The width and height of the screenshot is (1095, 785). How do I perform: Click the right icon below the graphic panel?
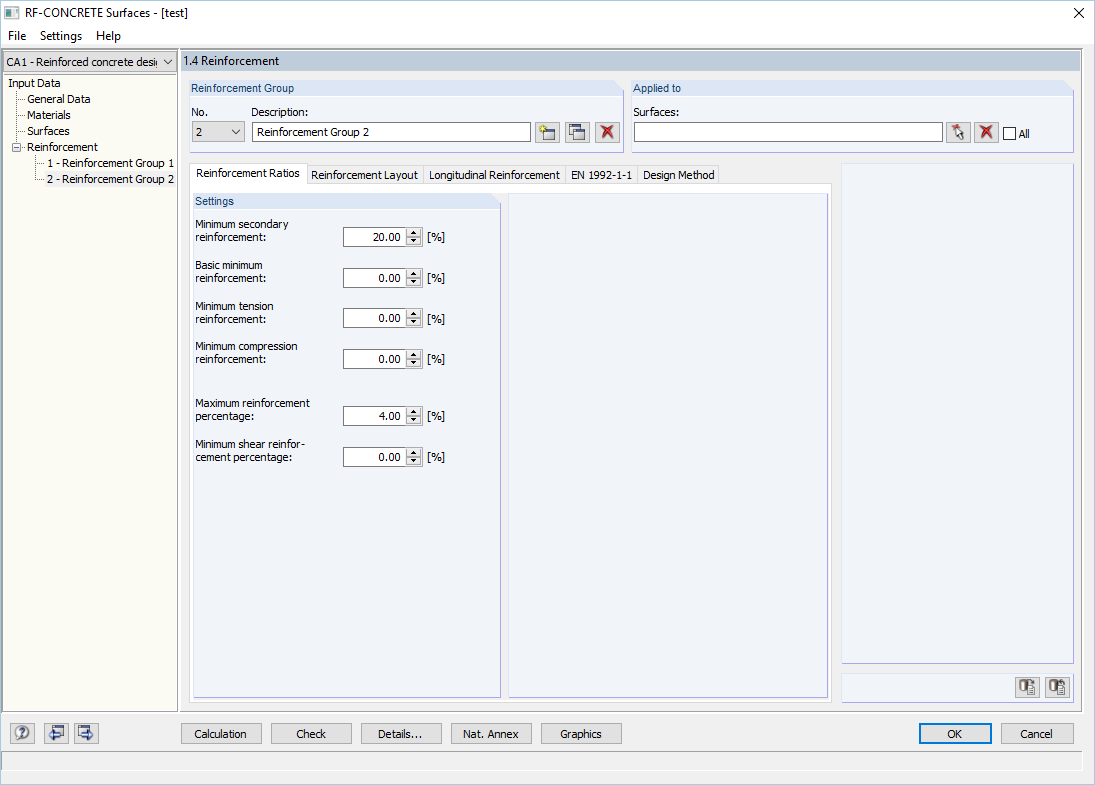1057,687
